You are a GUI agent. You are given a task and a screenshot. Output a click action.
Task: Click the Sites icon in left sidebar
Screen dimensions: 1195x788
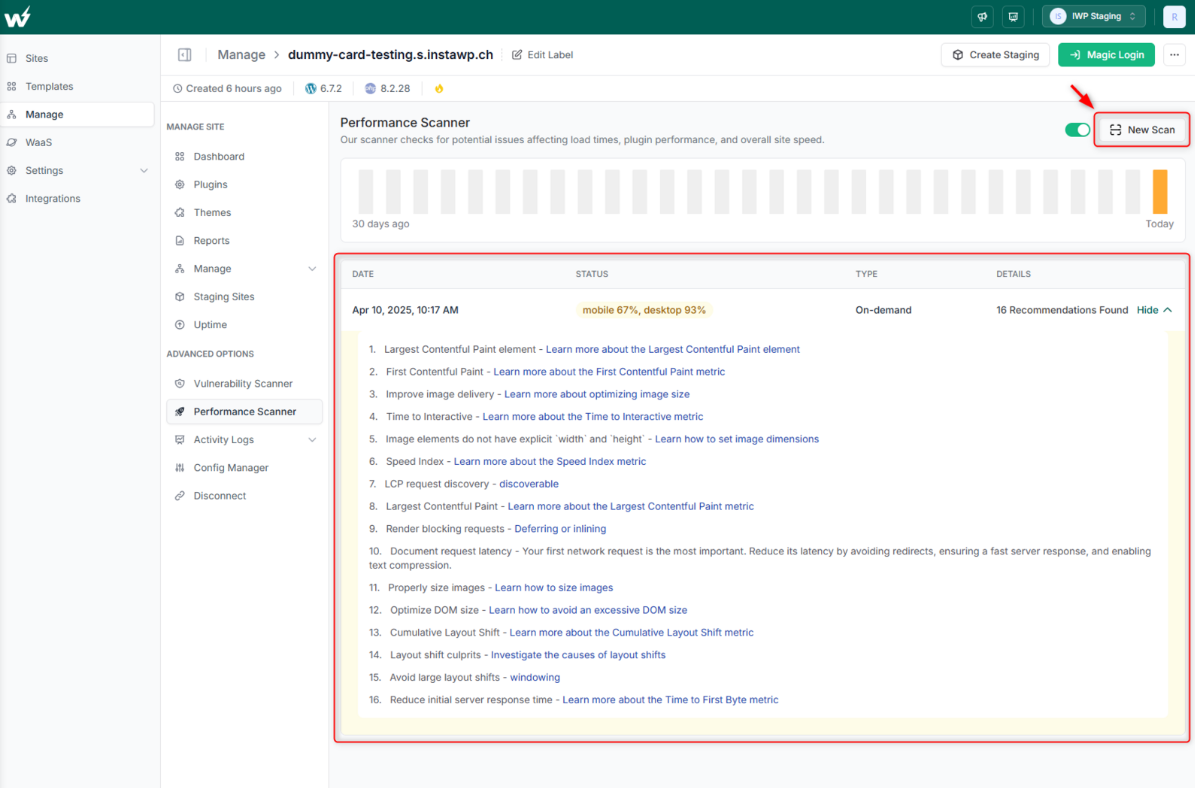(11, 58)
